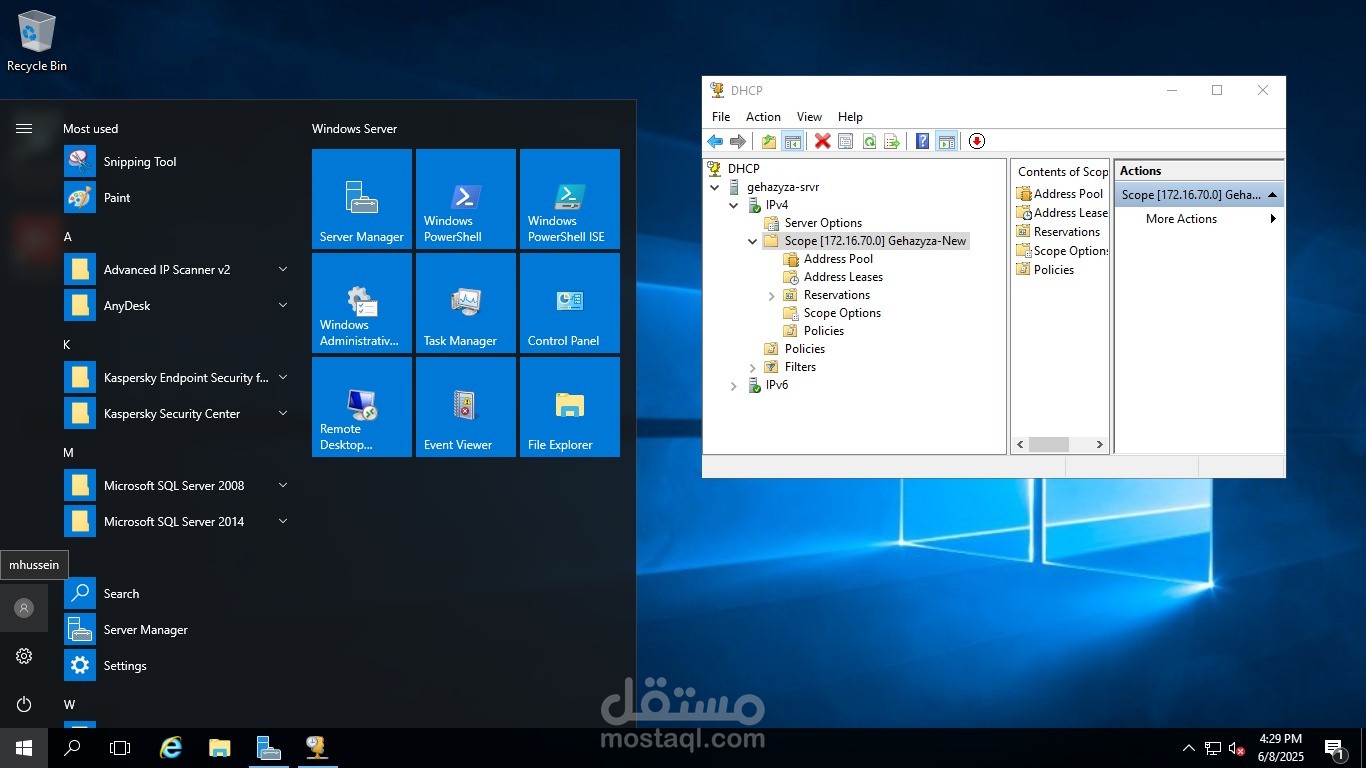Click the Task View taskbar icon

120,747
